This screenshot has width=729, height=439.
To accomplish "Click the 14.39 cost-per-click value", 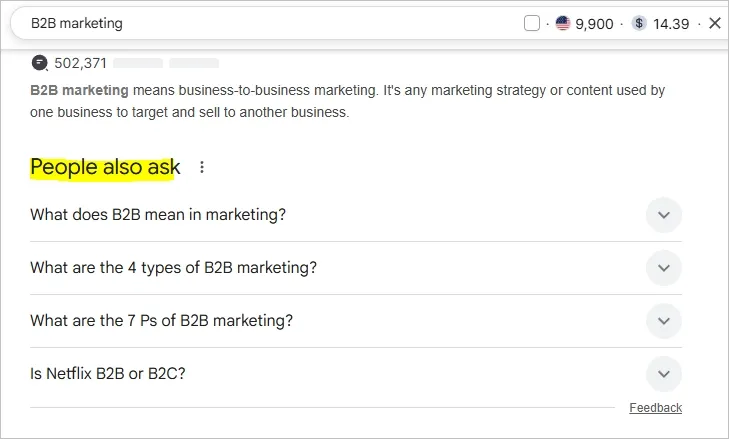I will click(671, 23).
